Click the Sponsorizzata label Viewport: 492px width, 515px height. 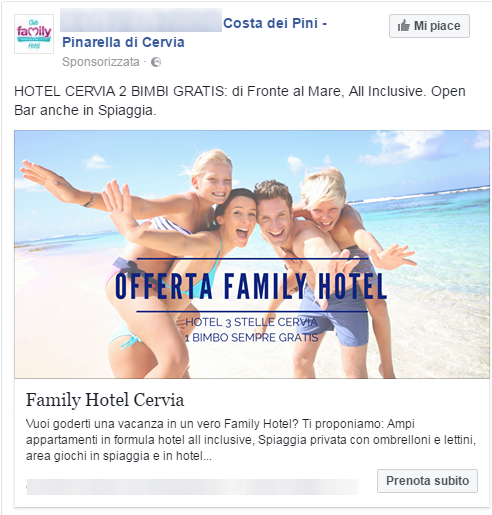[x=101, y=62]
